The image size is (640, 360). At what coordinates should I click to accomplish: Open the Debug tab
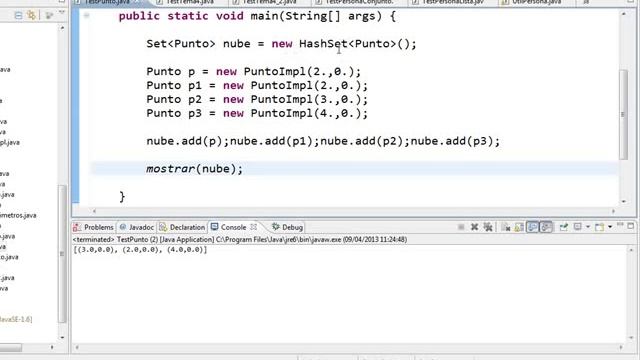point(287,227)
